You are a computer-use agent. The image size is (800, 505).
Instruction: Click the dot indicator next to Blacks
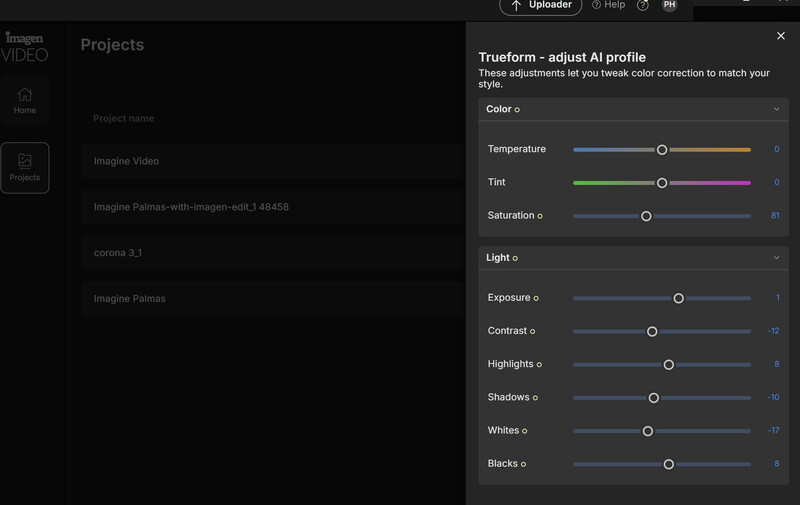[523, 464]
